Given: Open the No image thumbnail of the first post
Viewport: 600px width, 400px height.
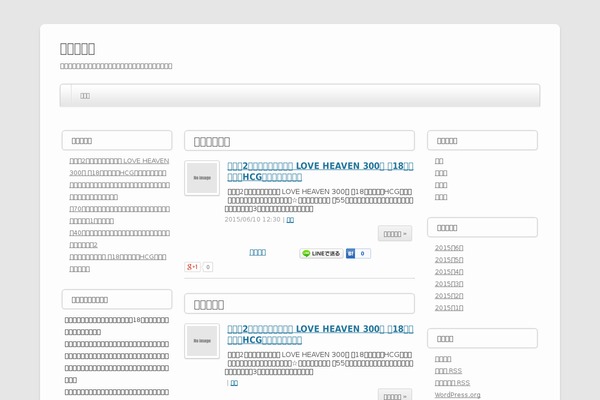Looking at the screenshot, I should point(202,178).
